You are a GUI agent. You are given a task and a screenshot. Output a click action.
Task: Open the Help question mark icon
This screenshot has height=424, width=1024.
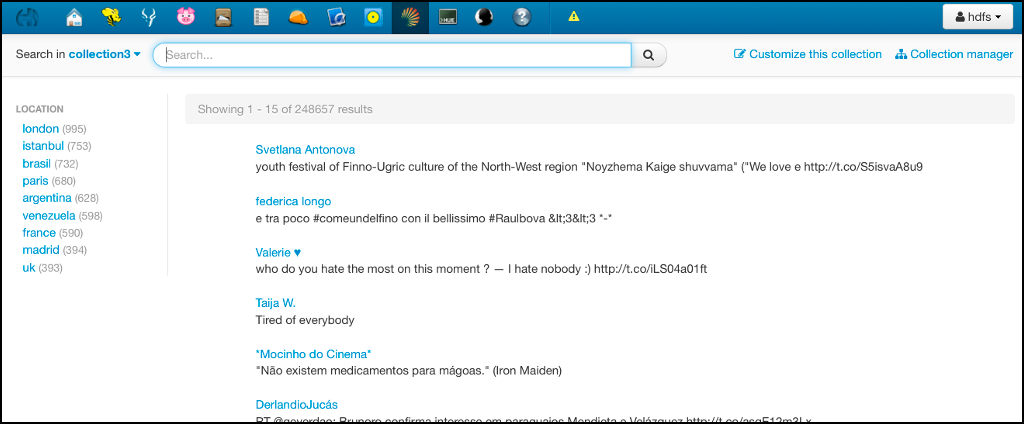pyautogui.click(x=521, y=17)
